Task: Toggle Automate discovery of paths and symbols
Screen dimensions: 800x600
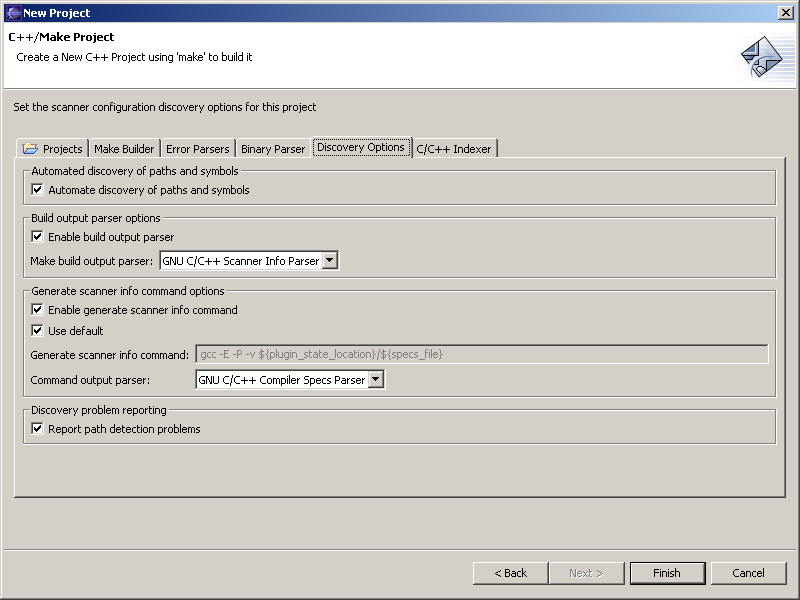Action: (x=38, y=190)
